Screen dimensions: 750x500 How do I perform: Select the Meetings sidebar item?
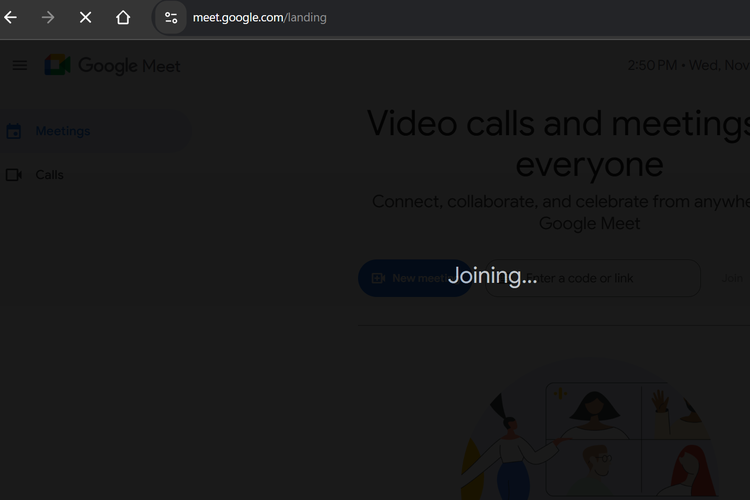click(96, 131)
